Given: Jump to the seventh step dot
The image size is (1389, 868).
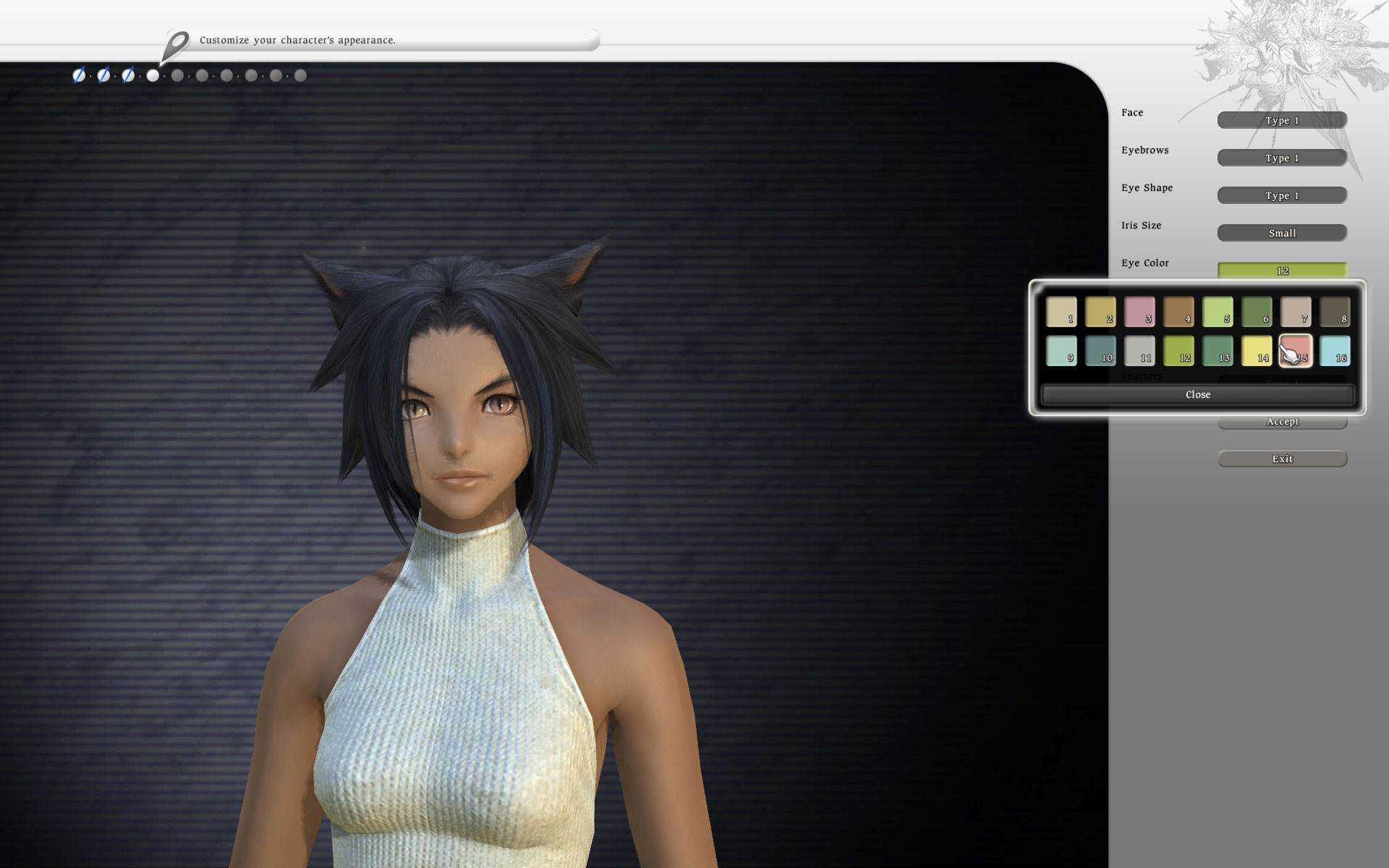Looking at the screenshot, I should pyautogui.click(x=226, y=75).
